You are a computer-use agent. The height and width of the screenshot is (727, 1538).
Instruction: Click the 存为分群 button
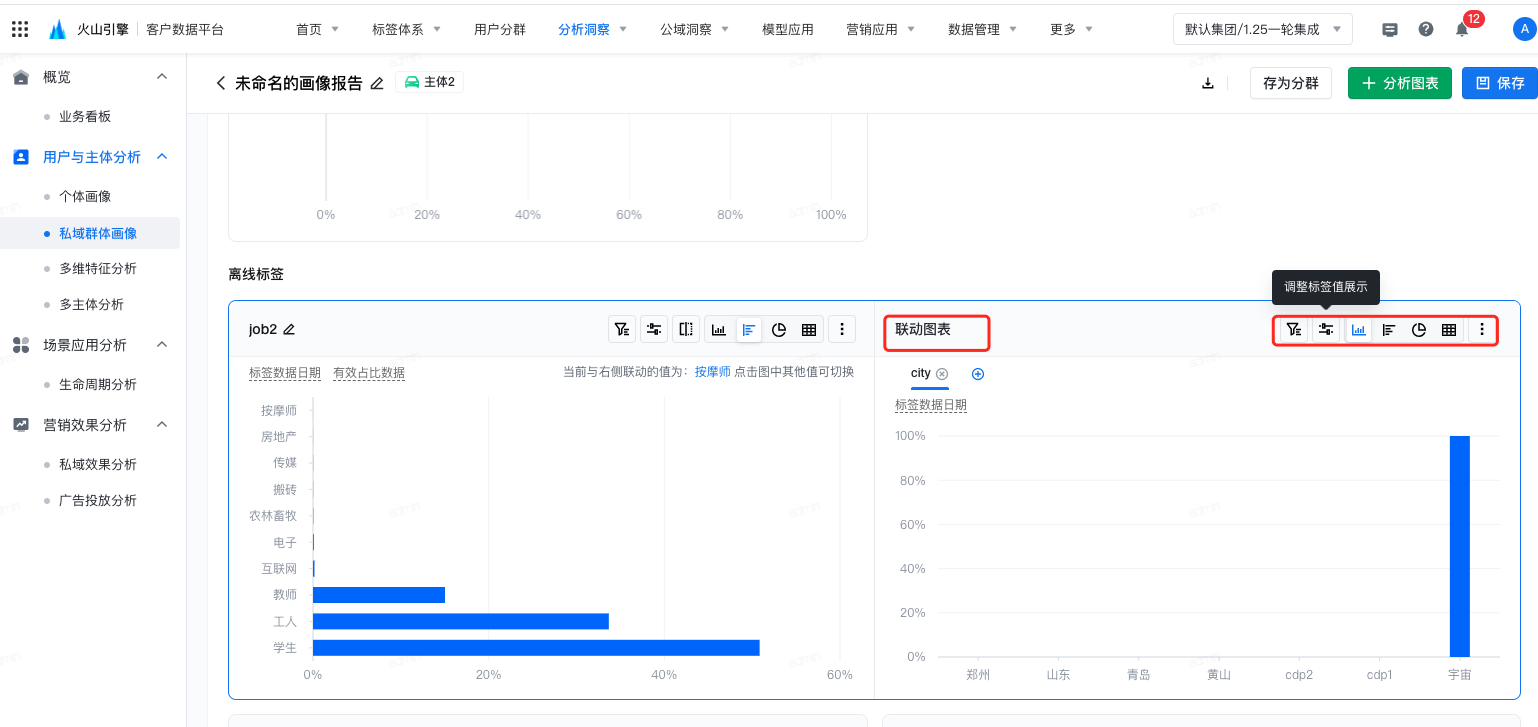click(1291, 83)
